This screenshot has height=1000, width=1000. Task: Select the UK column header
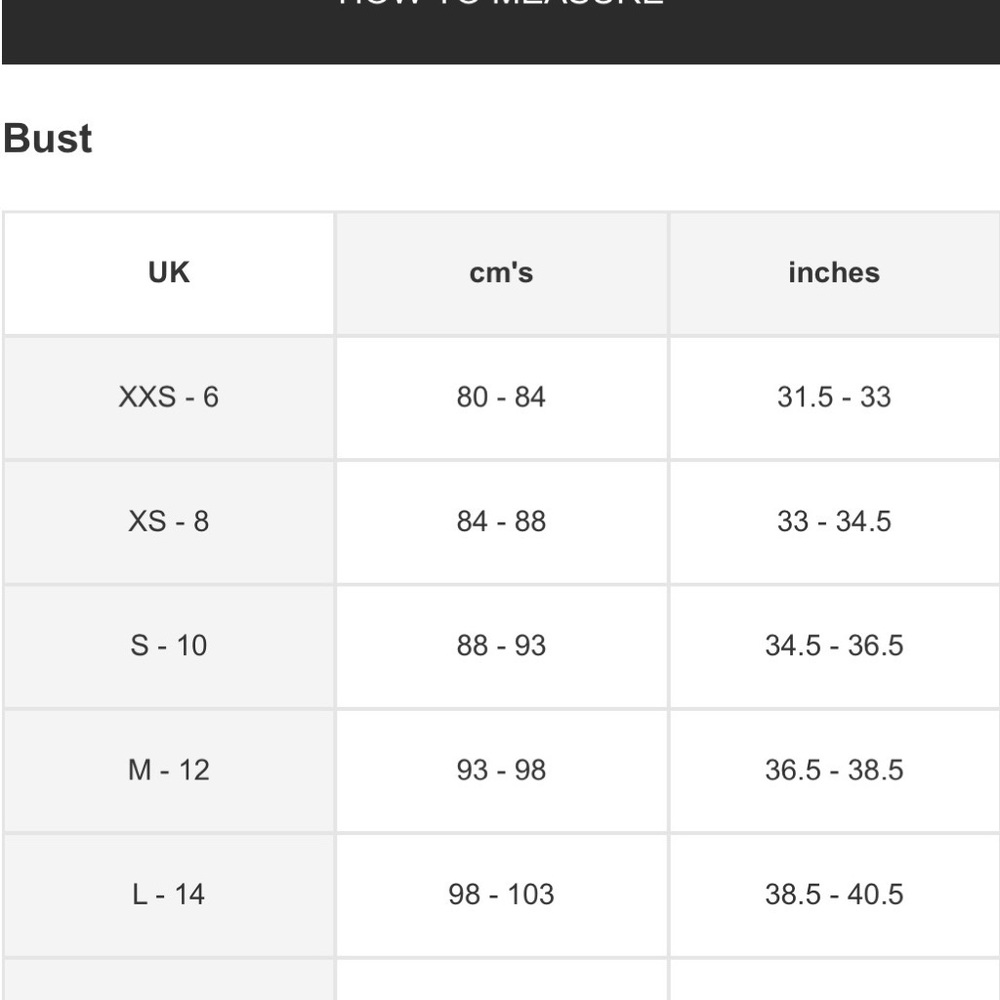[168, 272]
